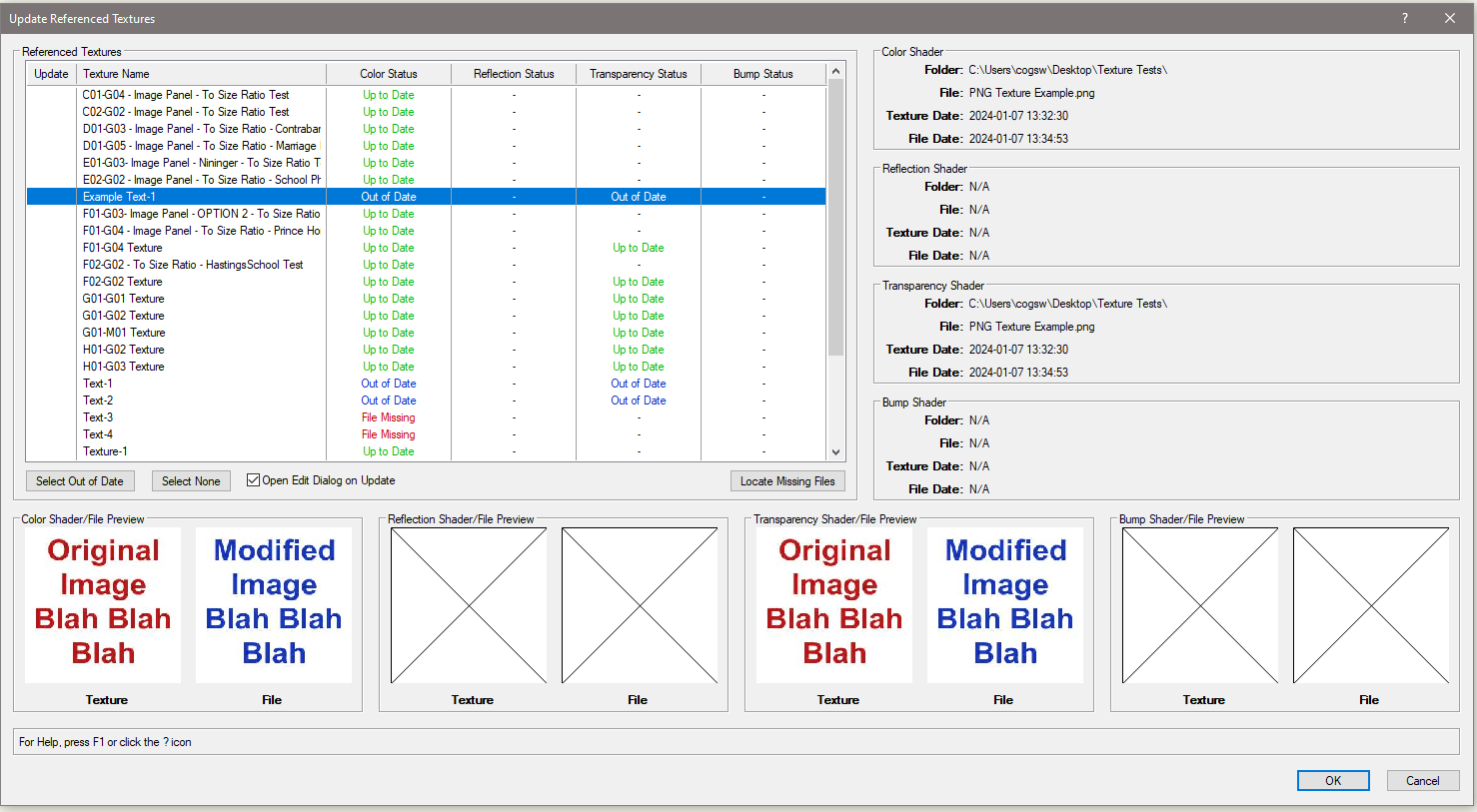Toggle the Update checkbox for Example Text-1
The height and width of the screenshot is (812, 1477).
(50, 196)
